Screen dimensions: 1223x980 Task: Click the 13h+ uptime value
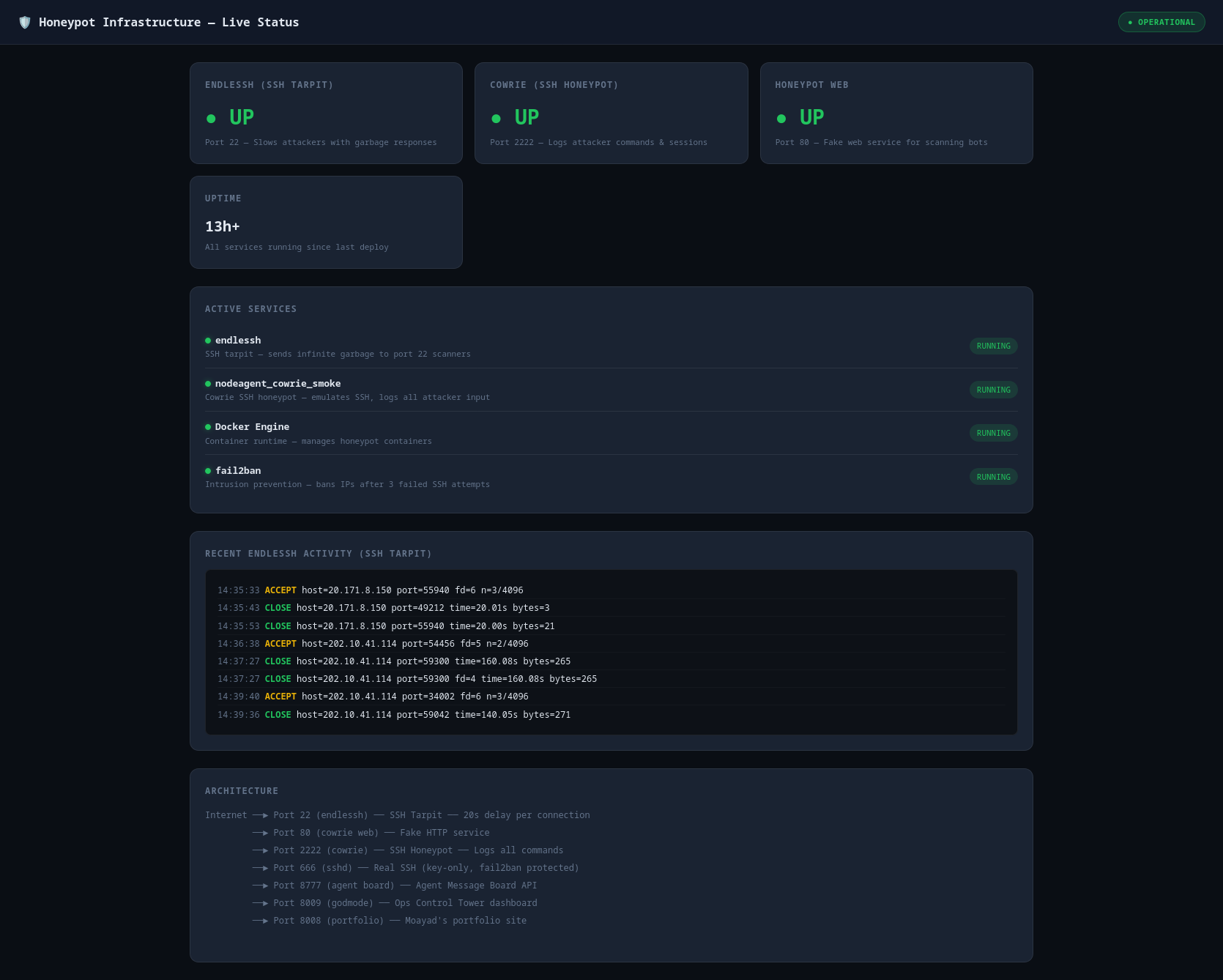point(223,226)
